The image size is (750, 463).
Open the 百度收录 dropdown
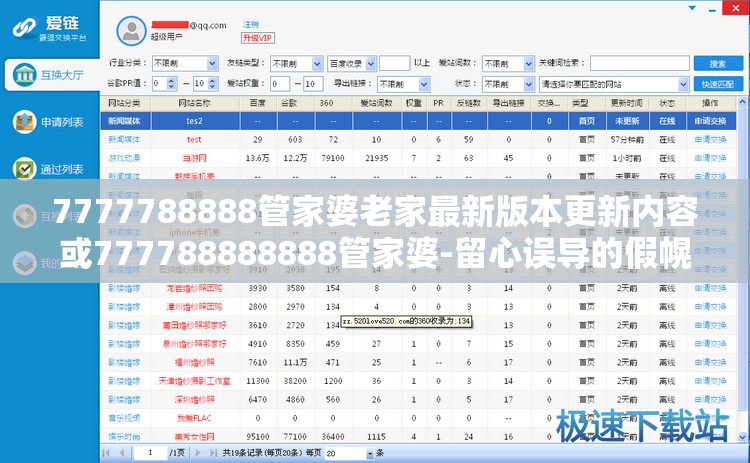click(x=371, y=63)
